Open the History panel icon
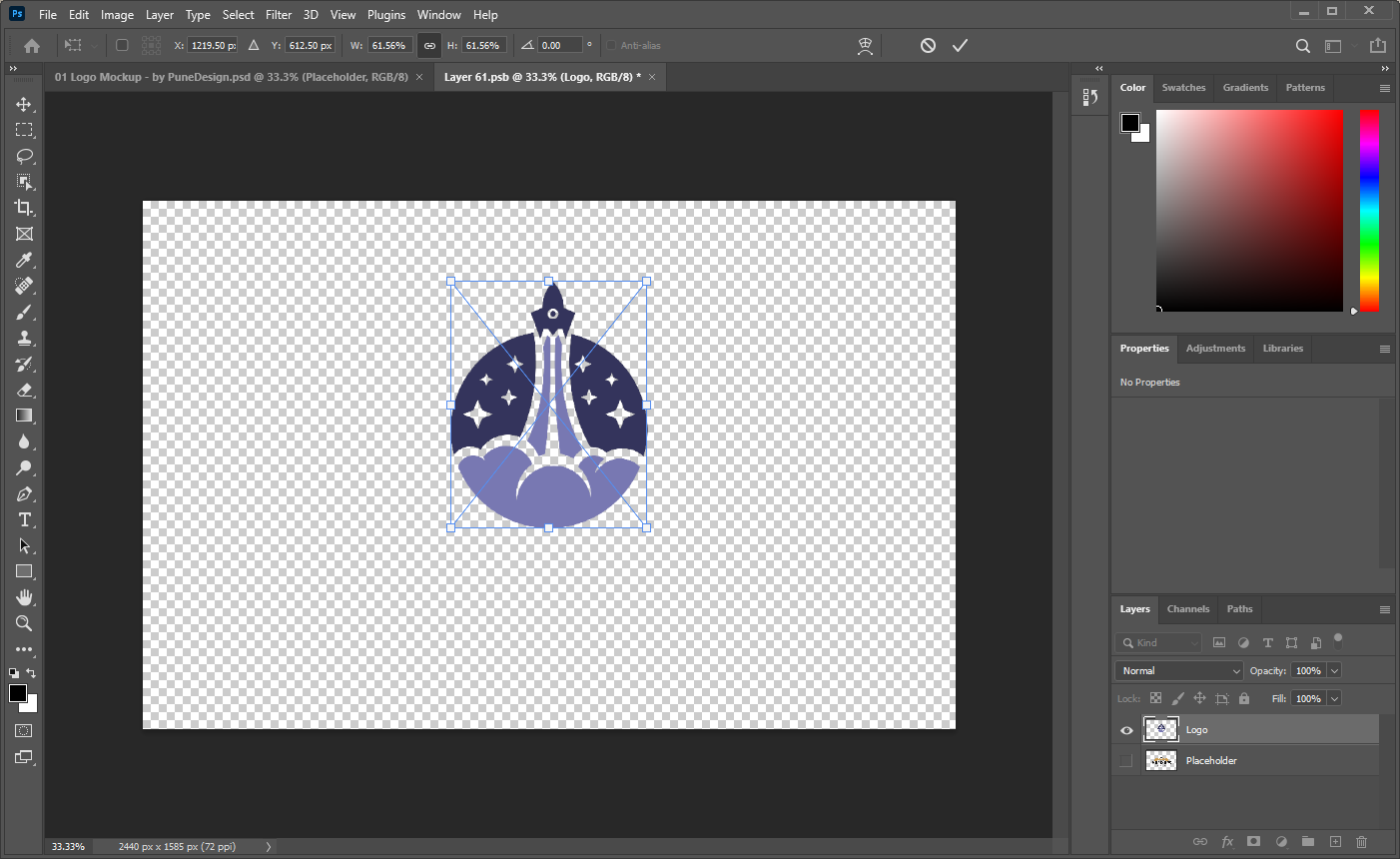 [1089, 97]
